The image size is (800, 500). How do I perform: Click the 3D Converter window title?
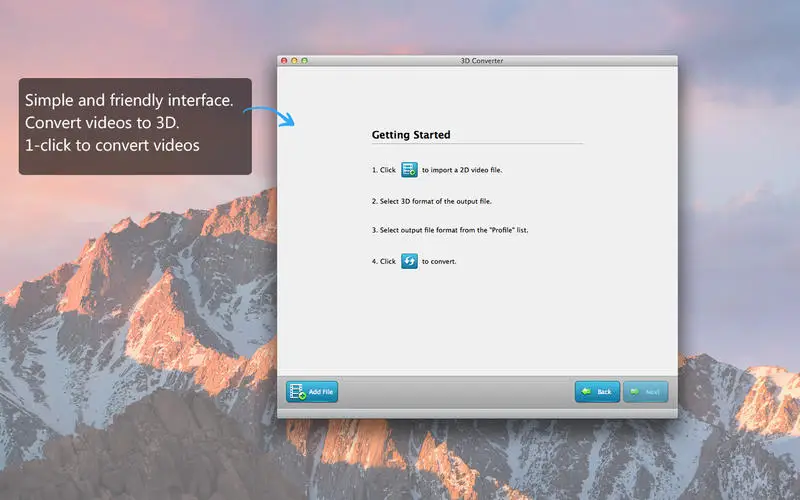(x=482, y=61)
